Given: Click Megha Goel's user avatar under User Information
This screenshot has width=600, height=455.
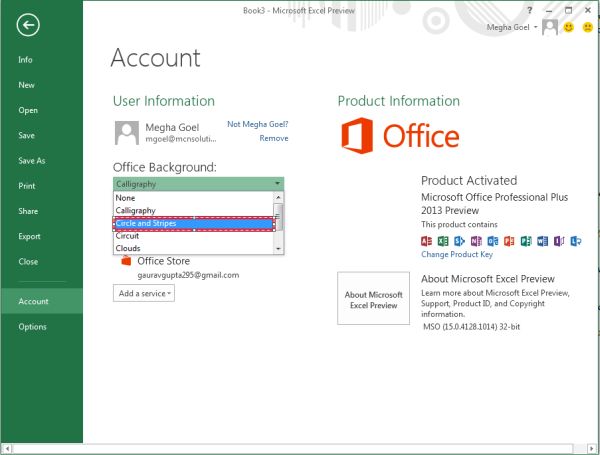Looking at the screenshot, I should click(x=127, y=133).
